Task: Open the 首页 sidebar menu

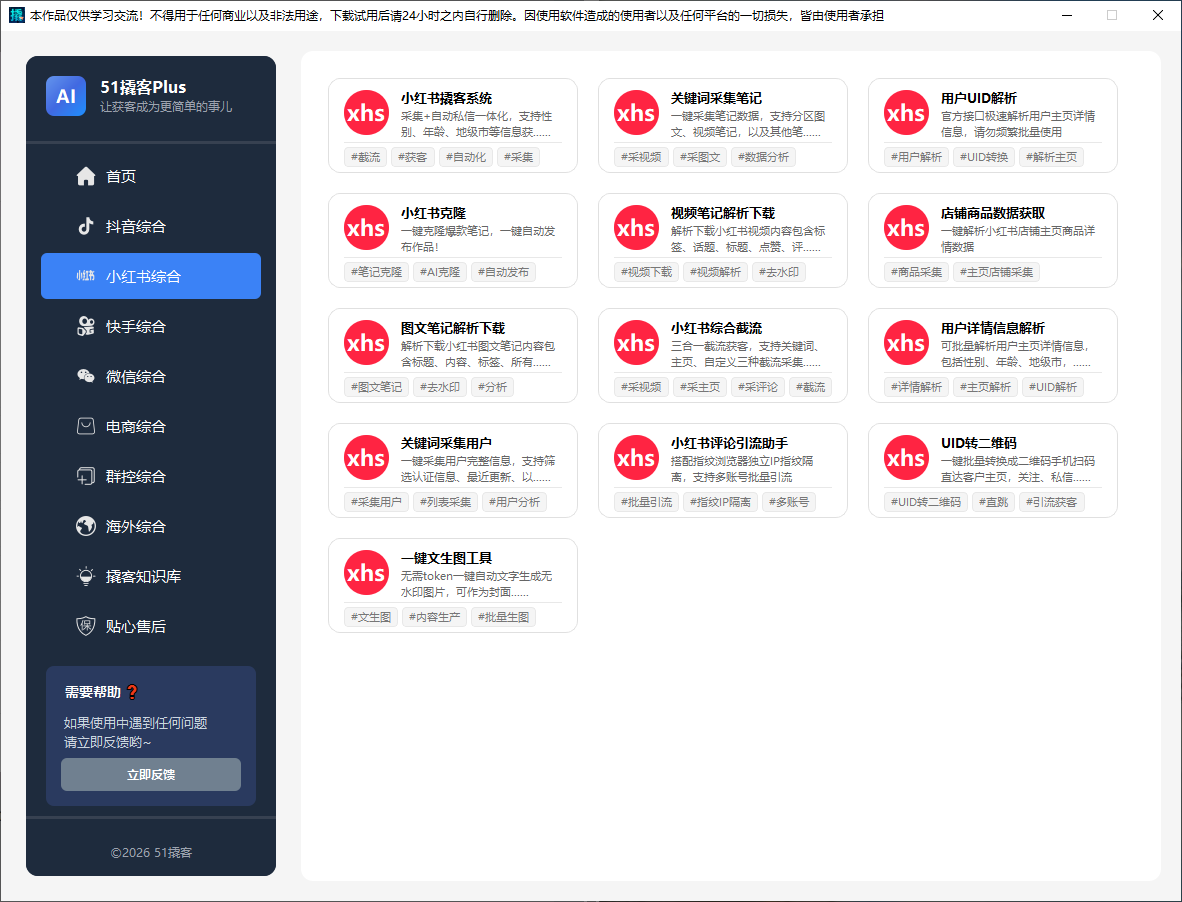Action: 151,176
